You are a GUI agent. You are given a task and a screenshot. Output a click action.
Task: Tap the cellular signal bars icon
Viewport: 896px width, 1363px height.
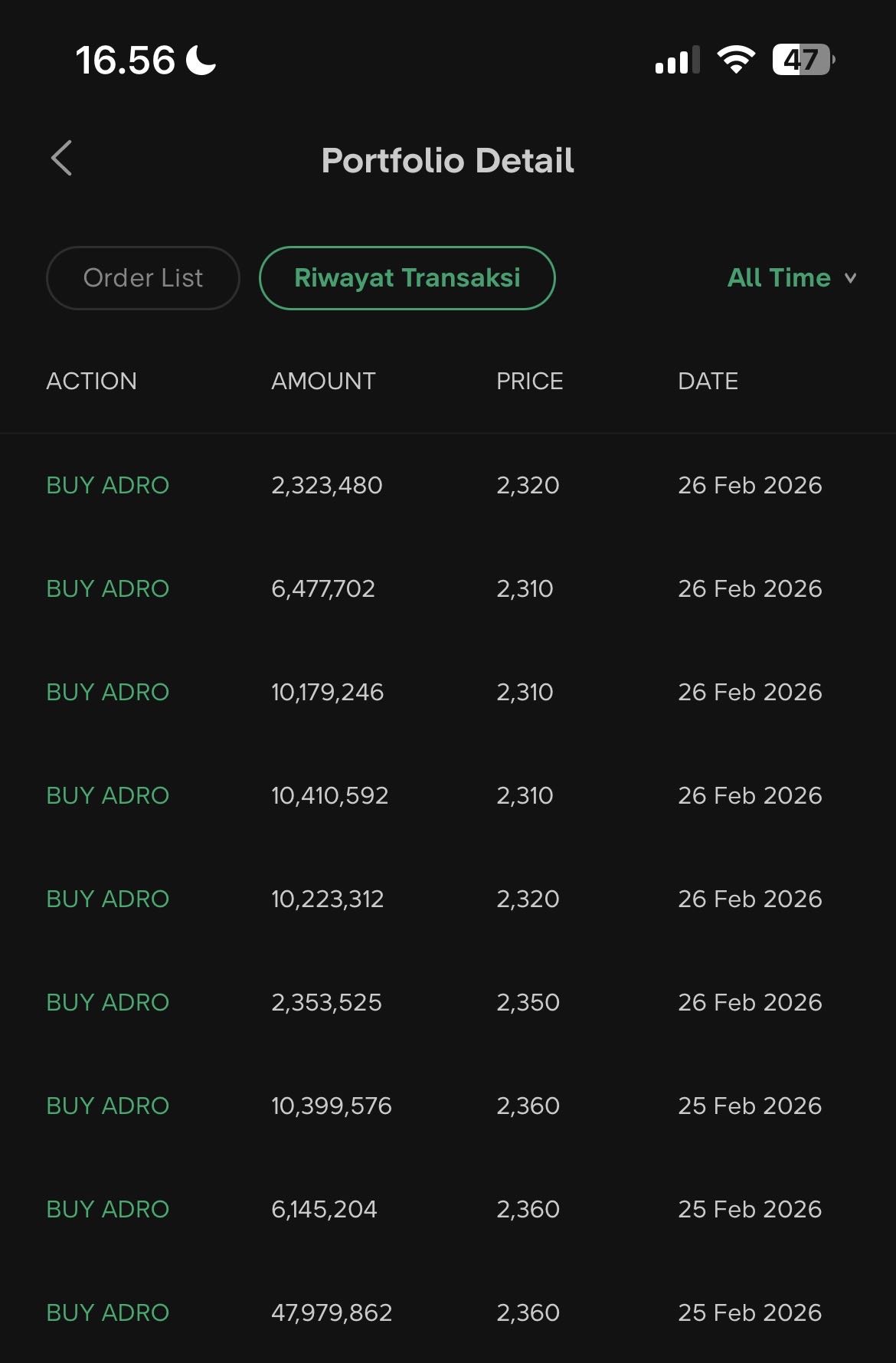pos(677,61)
